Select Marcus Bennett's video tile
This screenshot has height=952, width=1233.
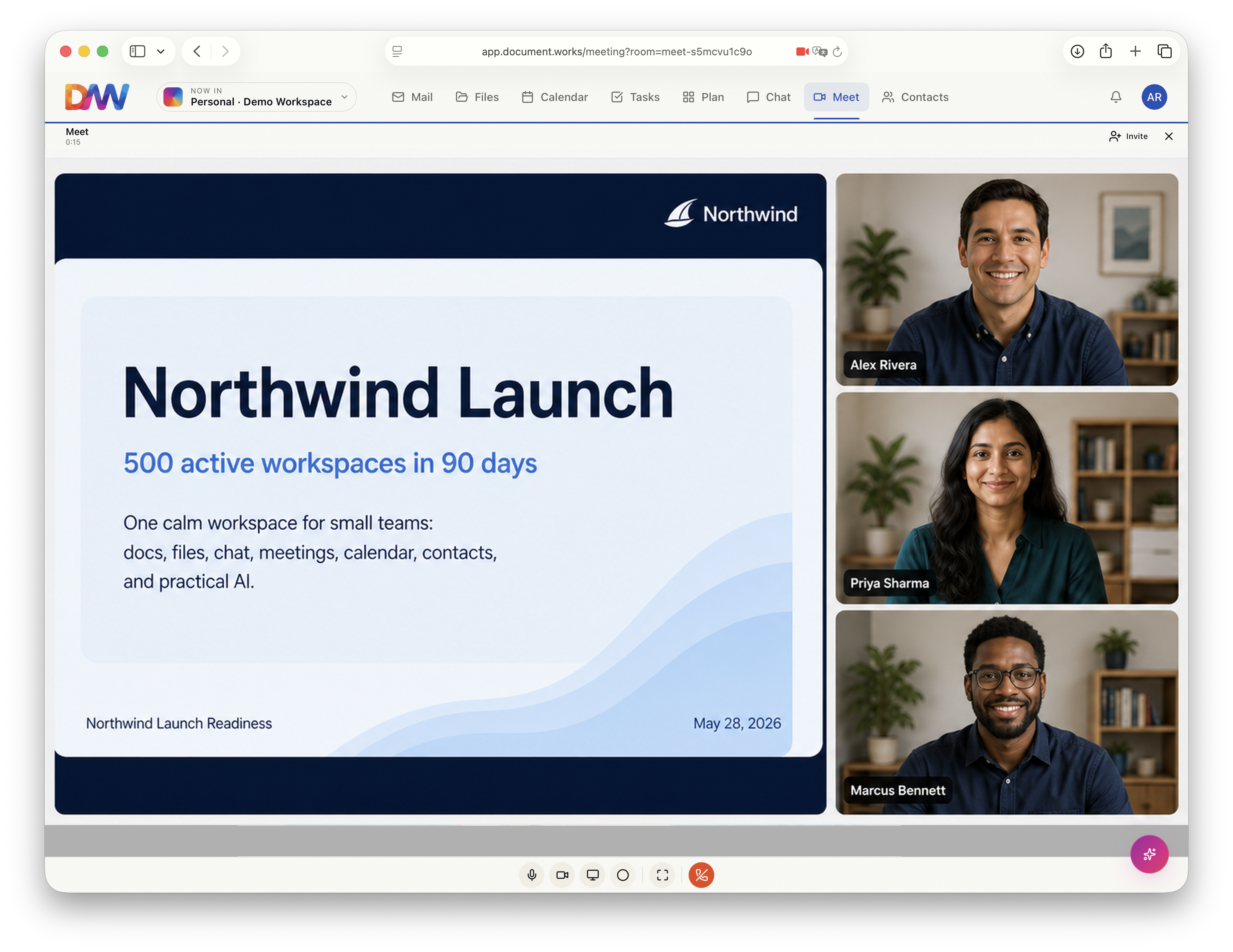(x=1007, y=712)
